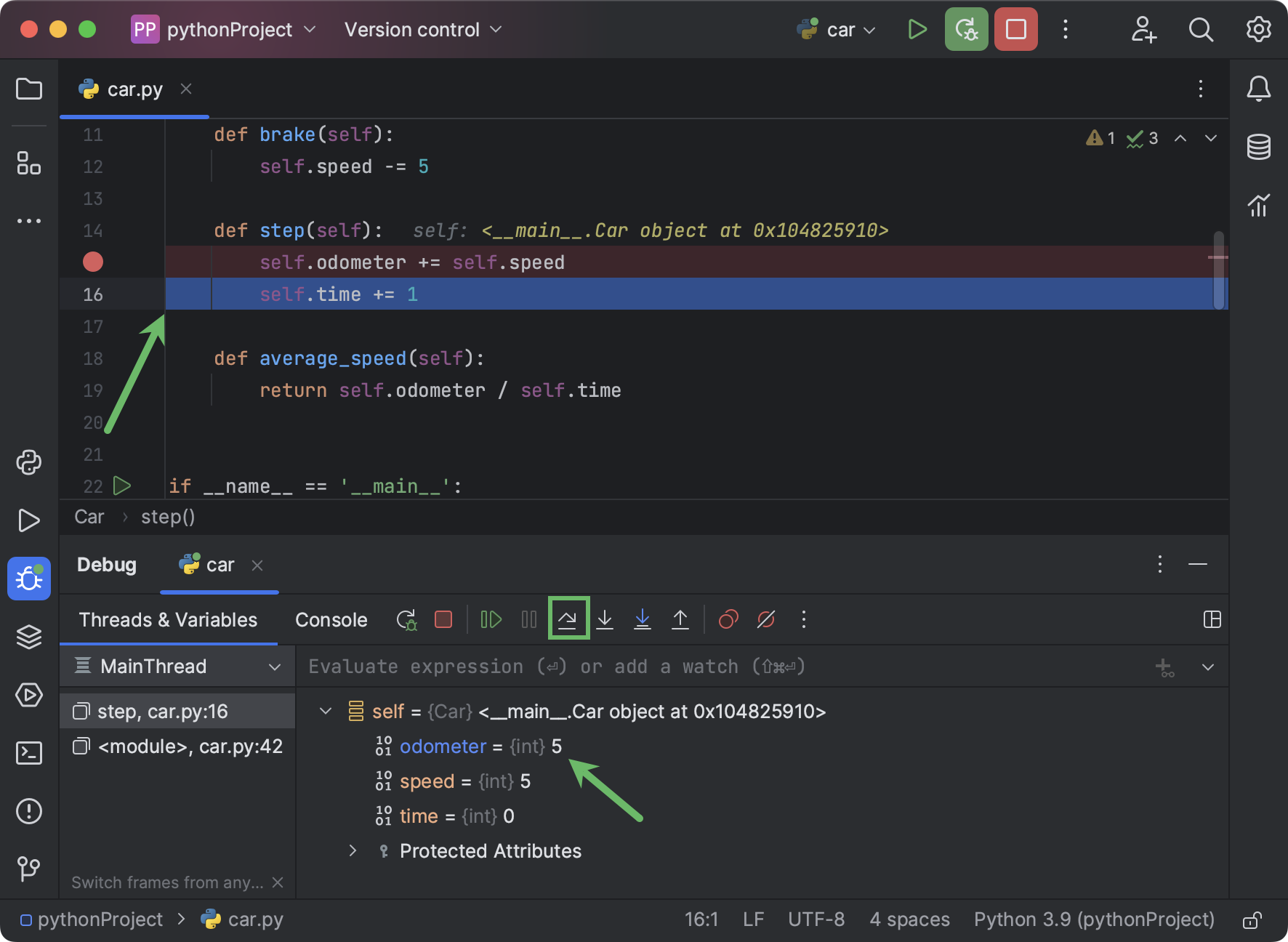Resume program in debug toolbar
This screenshot has width=1288, height=942.
point(491,620)
